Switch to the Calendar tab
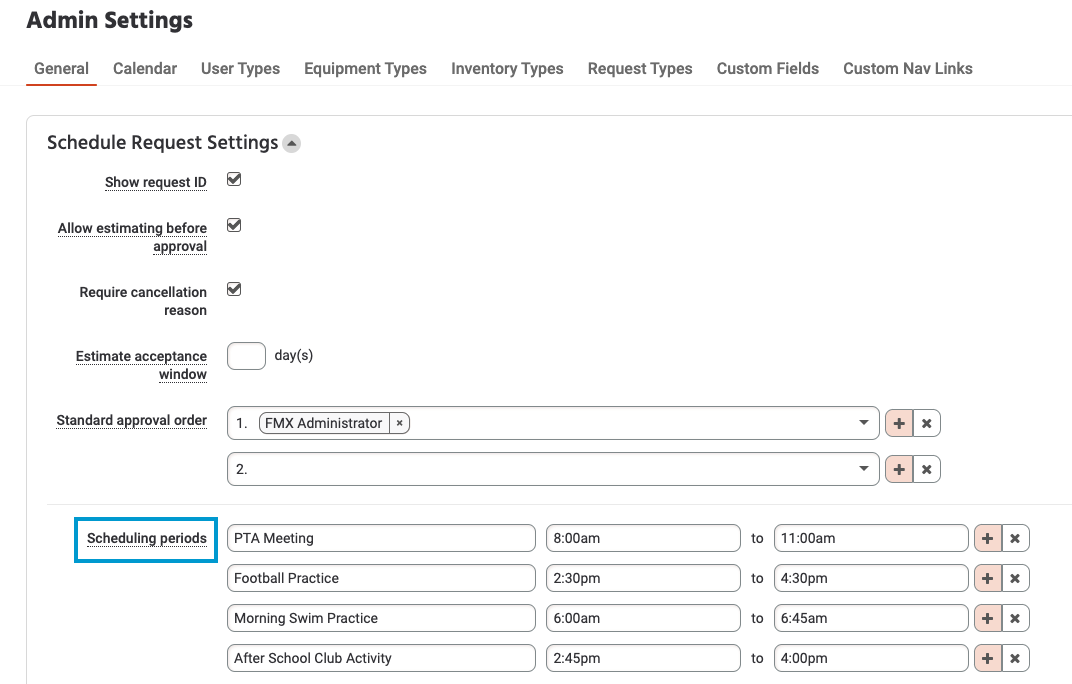 [x=145, y=68]
